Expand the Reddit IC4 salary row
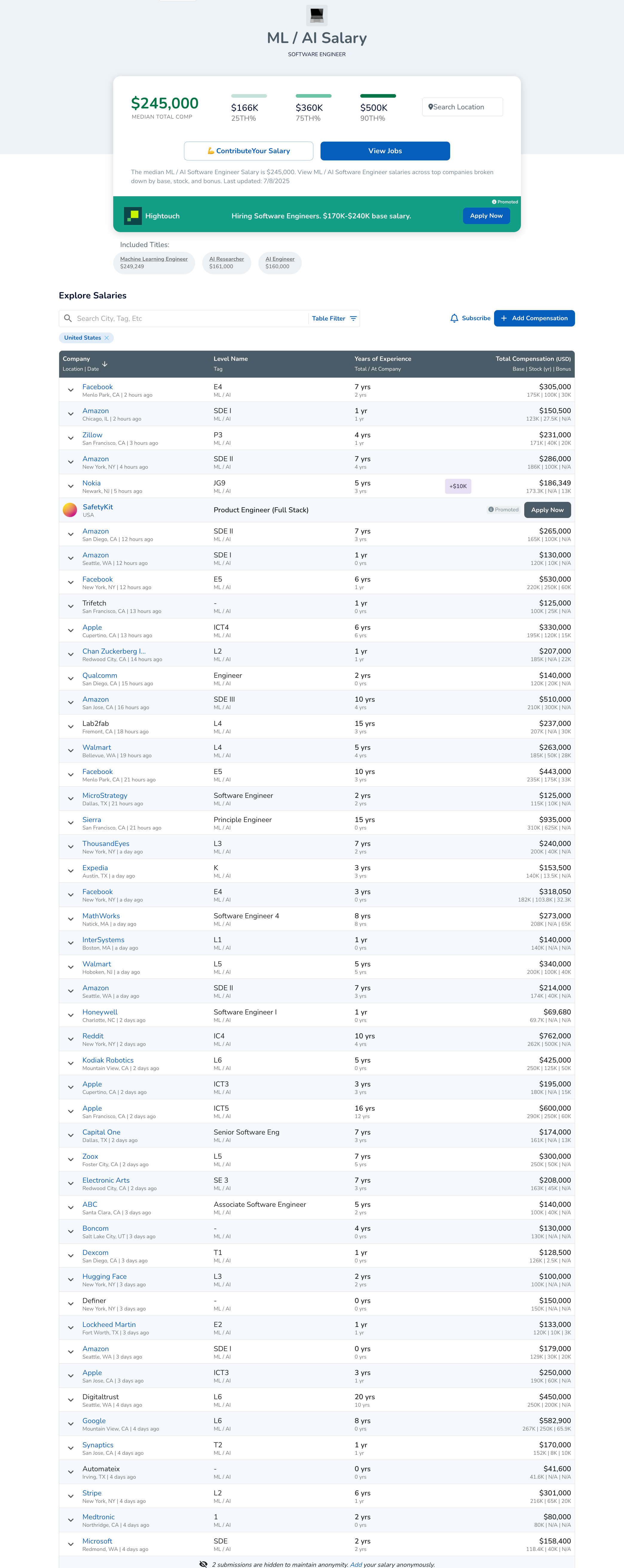 pyautogui.click(x=70, y=1039)
